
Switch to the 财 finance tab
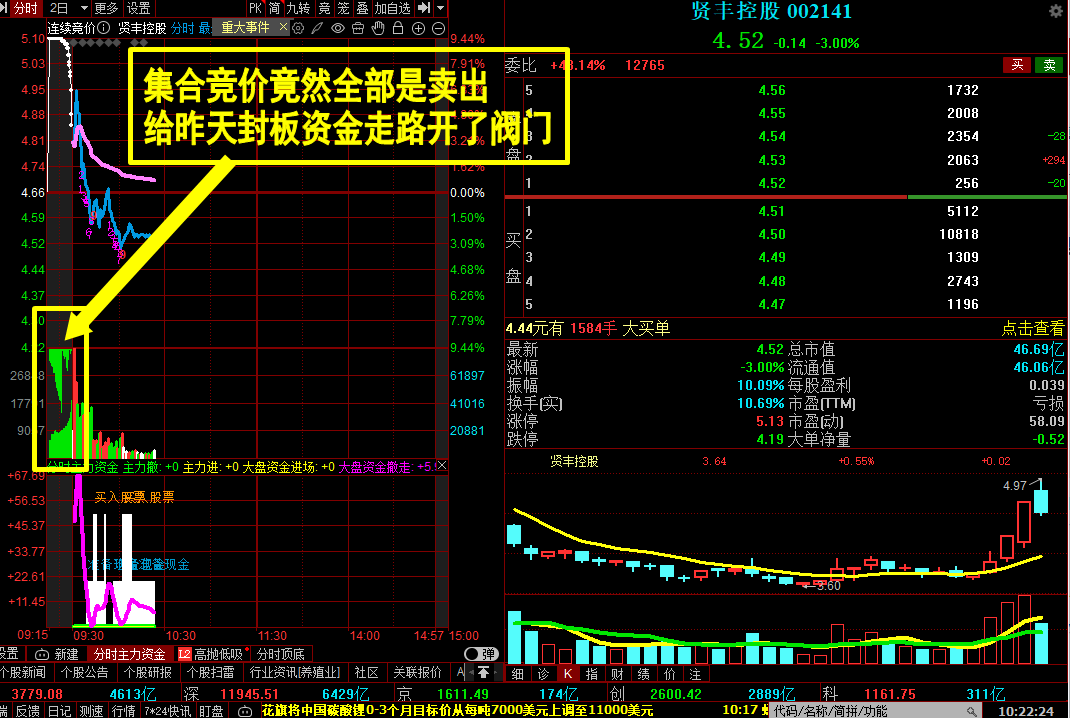pyautogui.click(x=618, y=674)
